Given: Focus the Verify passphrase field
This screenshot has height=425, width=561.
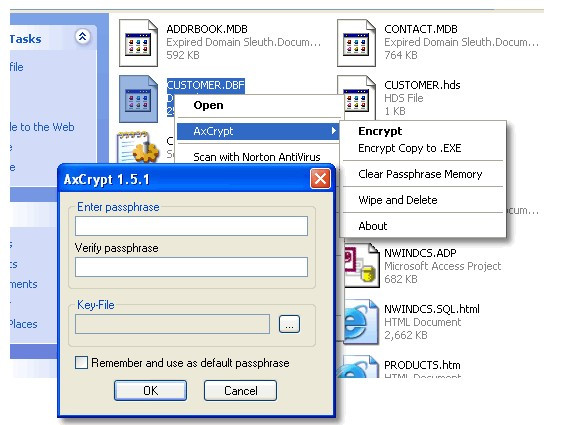Looking at the screenshot, I should coord(191,267).
